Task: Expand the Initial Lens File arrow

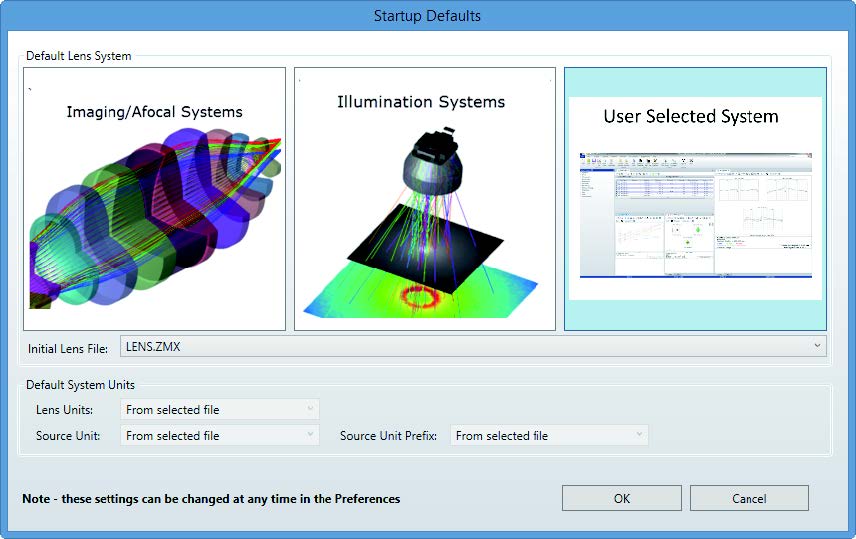Action: coord(817,346)
